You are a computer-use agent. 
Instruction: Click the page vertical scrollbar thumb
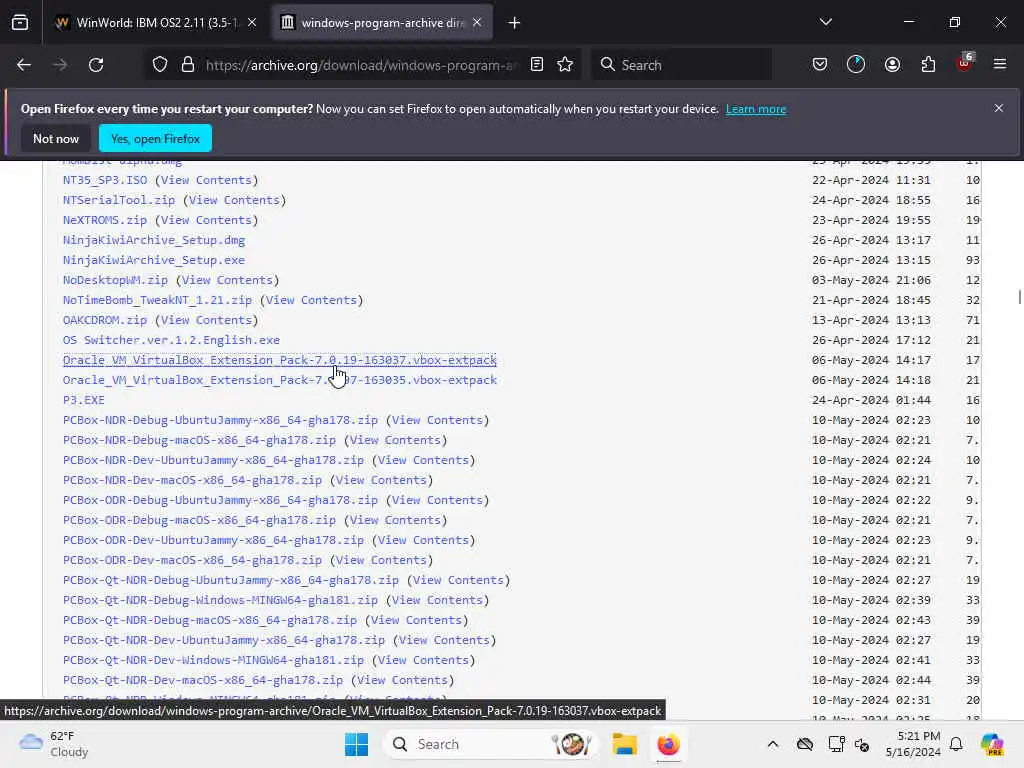1019,296
